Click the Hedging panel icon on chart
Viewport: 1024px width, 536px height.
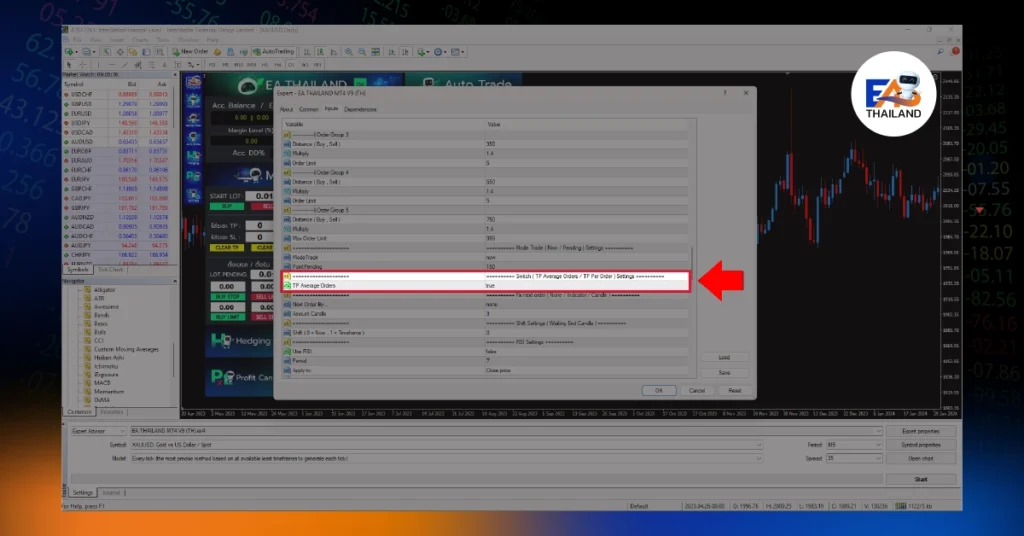point(219,341)
